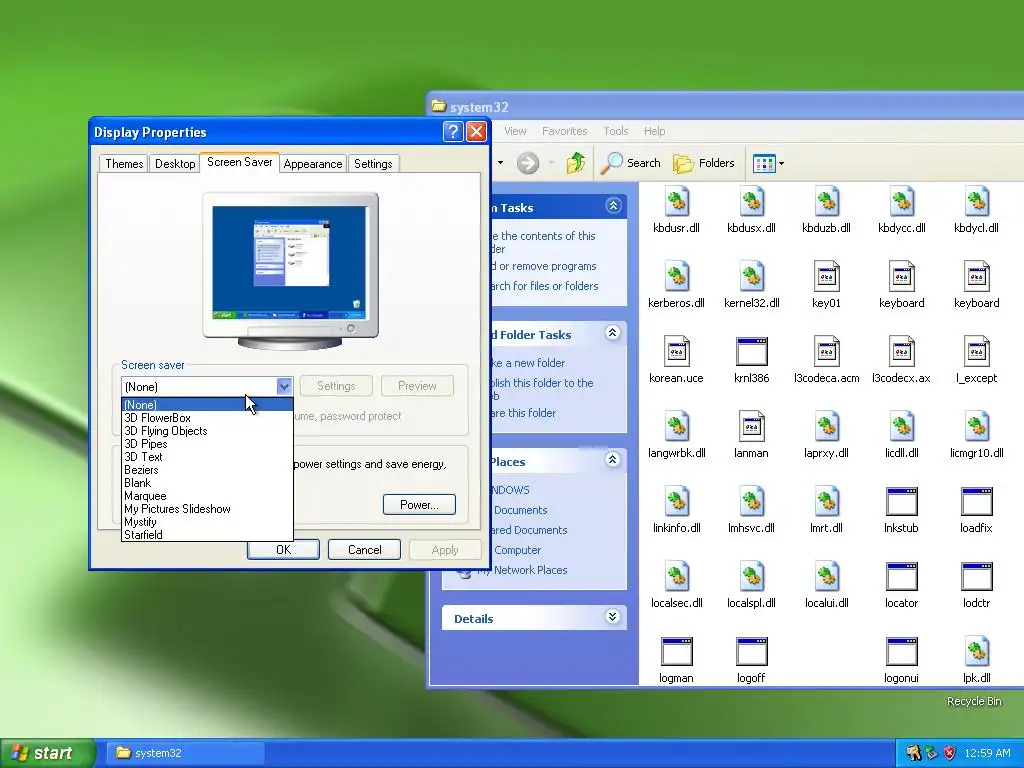
Task: Switch to the Themes tab
Action: [x=124, y=164]
